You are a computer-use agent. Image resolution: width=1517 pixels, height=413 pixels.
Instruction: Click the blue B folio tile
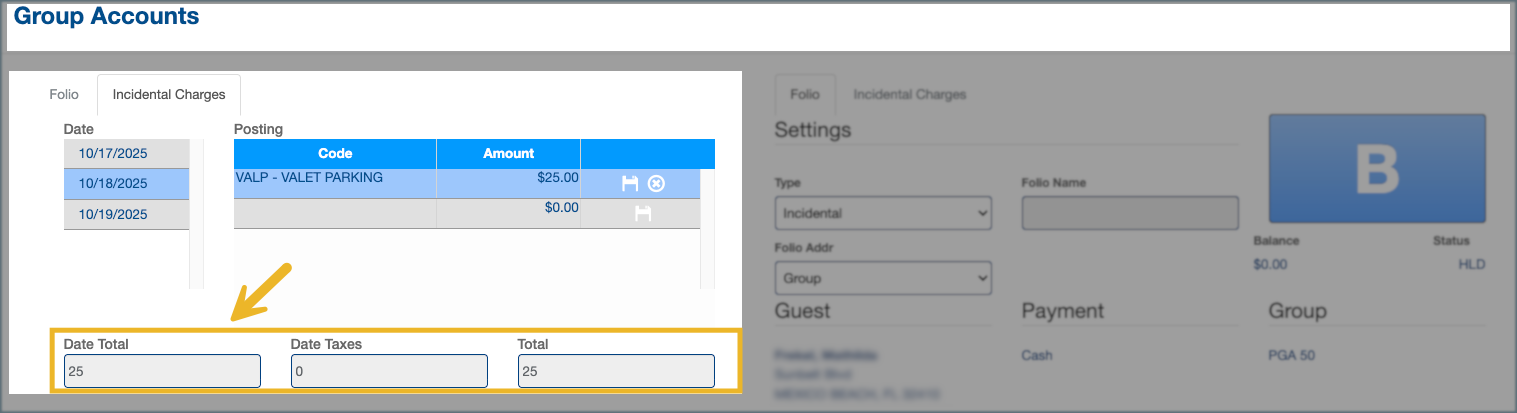(1376, 168)
